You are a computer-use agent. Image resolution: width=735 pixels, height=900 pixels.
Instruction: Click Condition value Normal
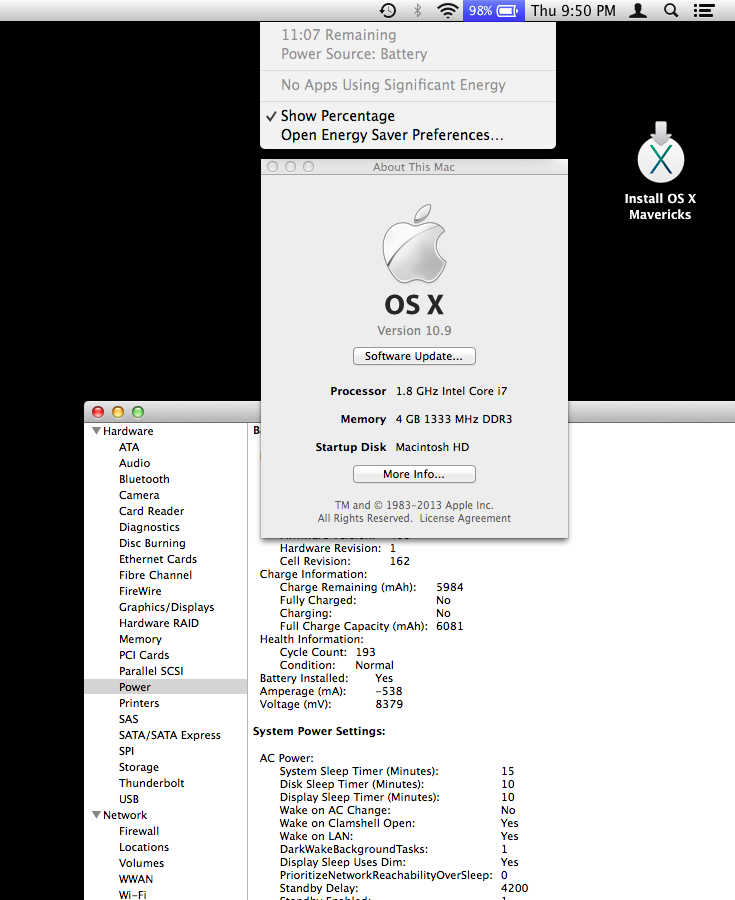[375, 665]
